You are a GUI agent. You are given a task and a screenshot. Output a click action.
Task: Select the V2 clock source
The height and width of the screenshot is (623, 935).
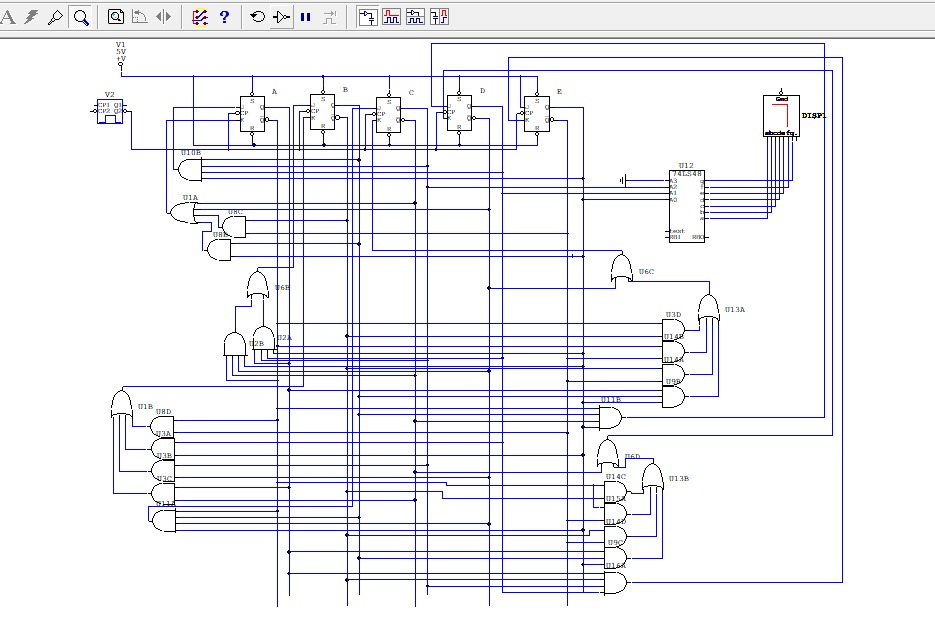(x=108, y=110)
